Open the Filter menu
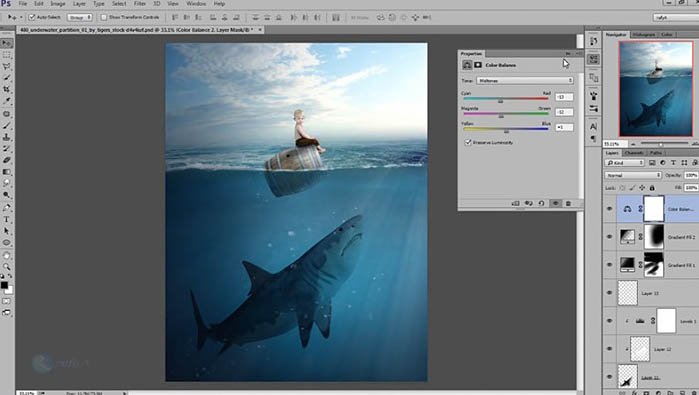 click(x=140, y=4)
